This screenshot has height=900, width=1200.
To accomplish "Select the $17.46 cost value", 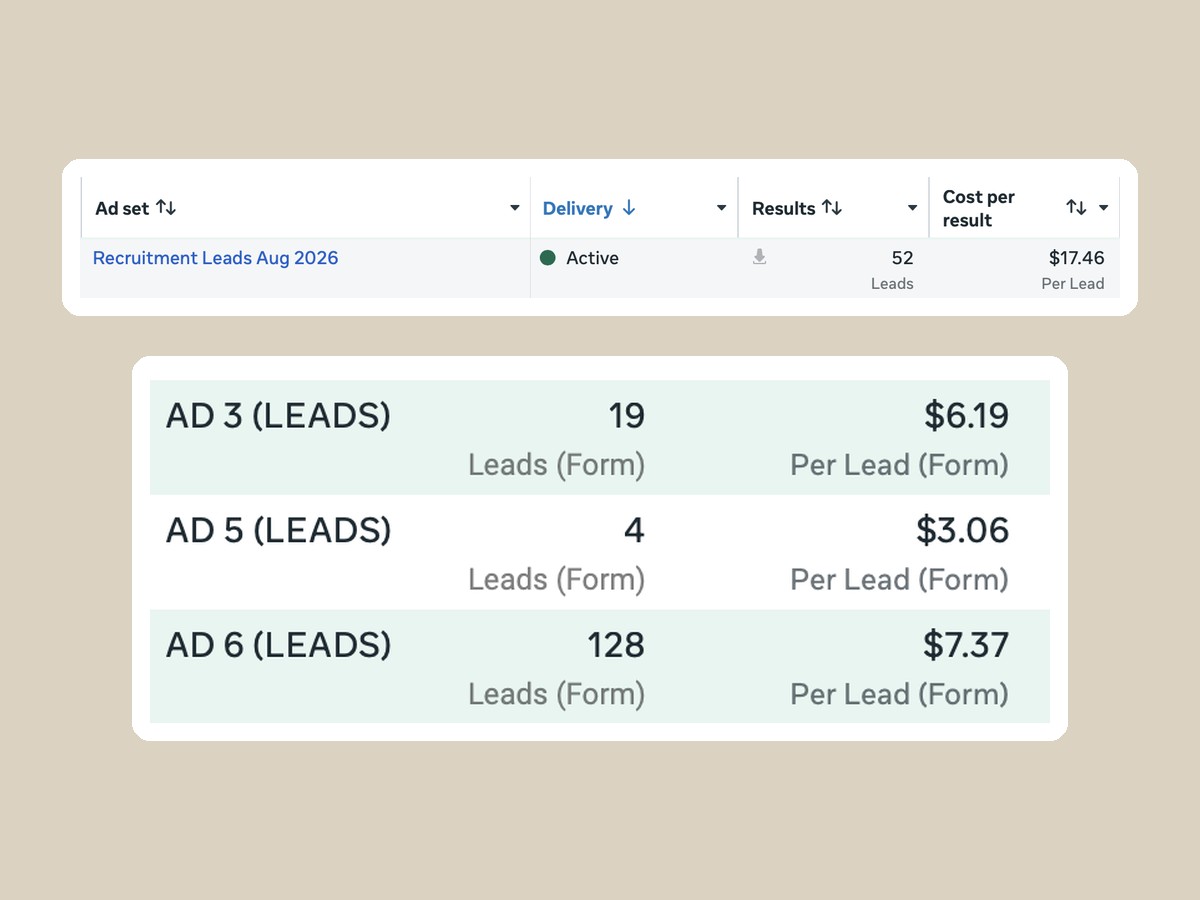I will pos(1076,258).
